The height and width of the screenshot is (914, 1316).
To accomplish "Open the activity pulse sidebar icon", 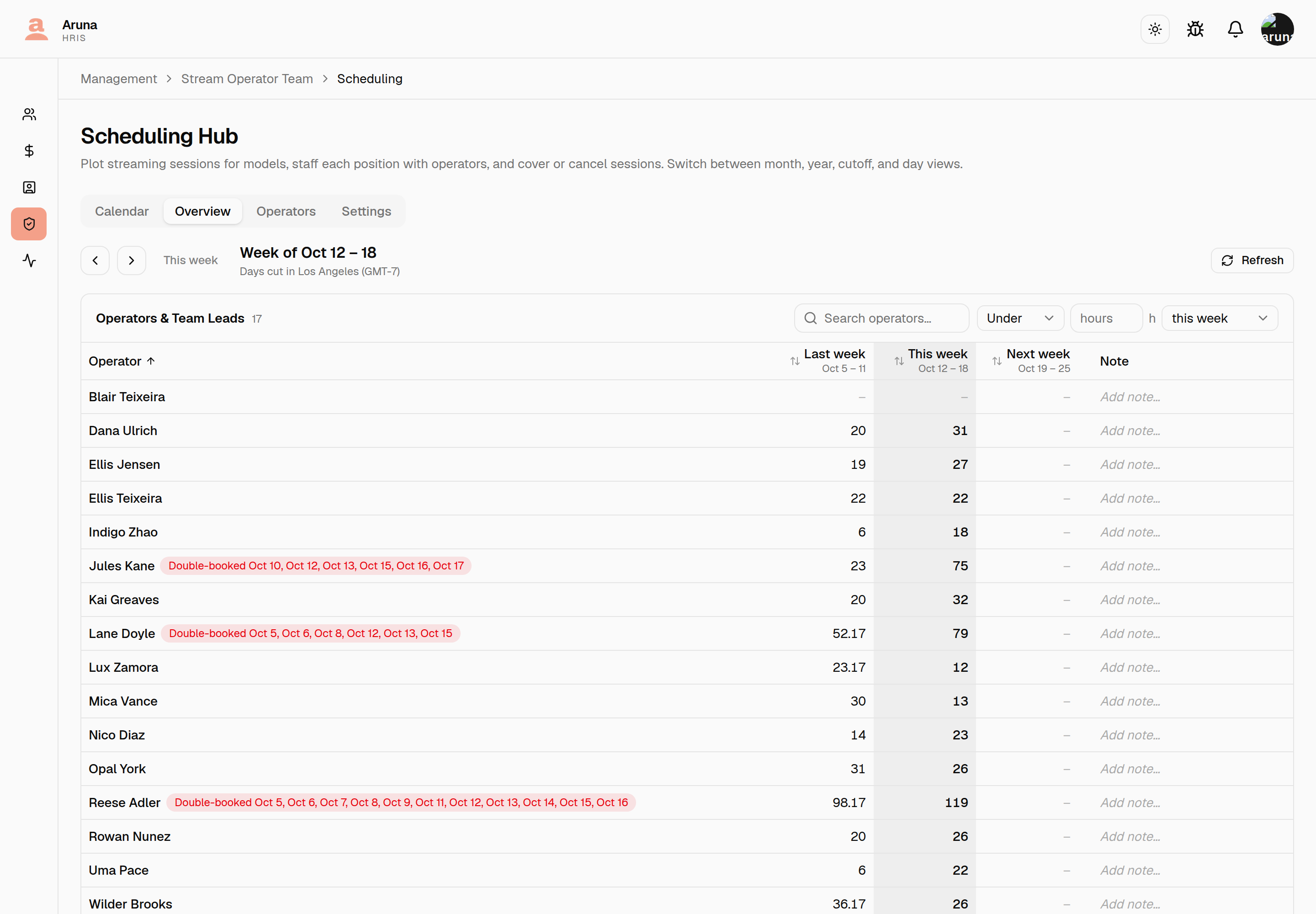I will (29, 260).
